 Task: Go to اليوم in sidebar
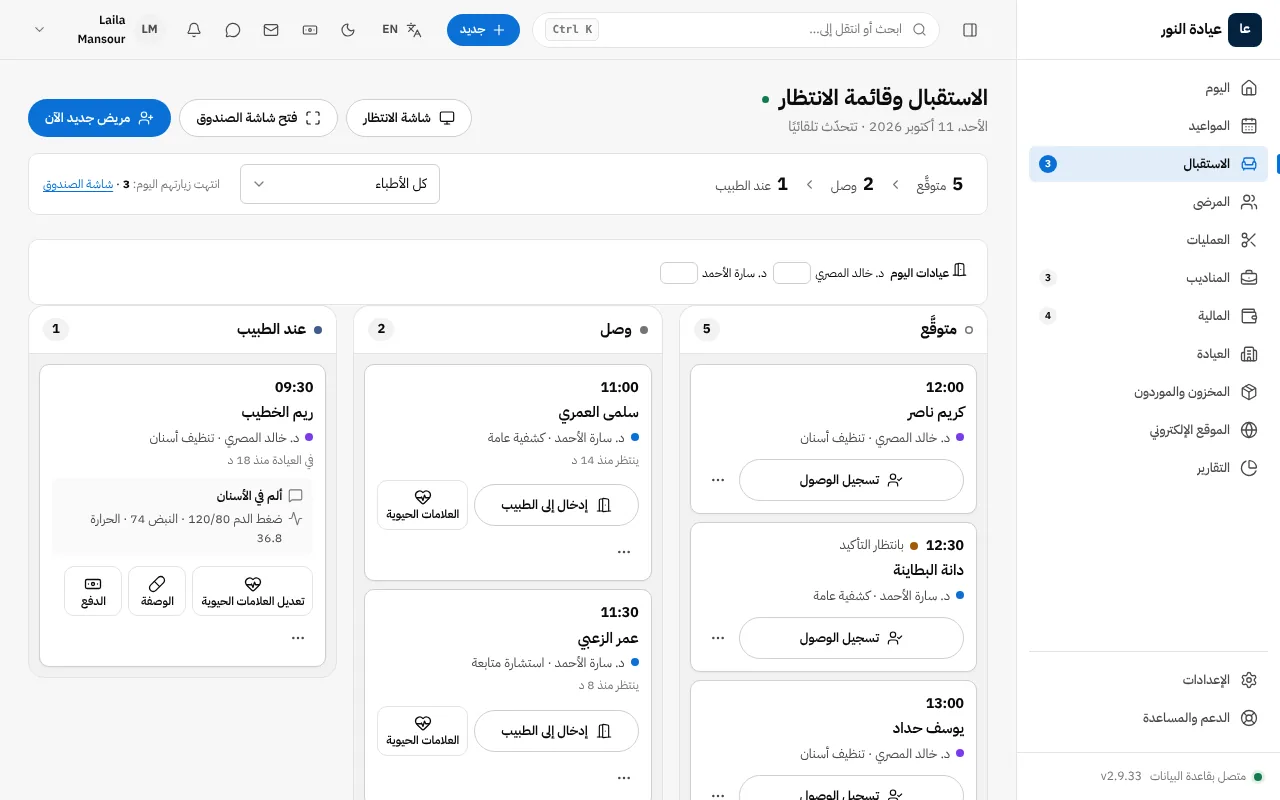[1148, 88]
